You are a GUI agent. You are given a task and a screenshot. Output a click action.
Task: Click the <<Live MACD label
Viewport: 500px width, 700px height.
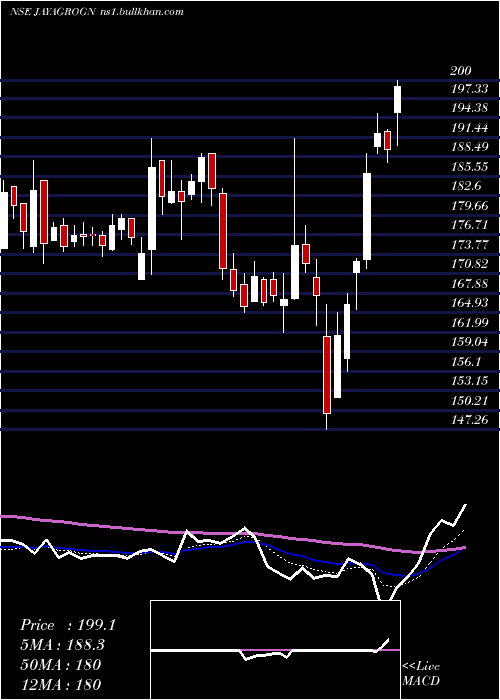coord(421,673)
